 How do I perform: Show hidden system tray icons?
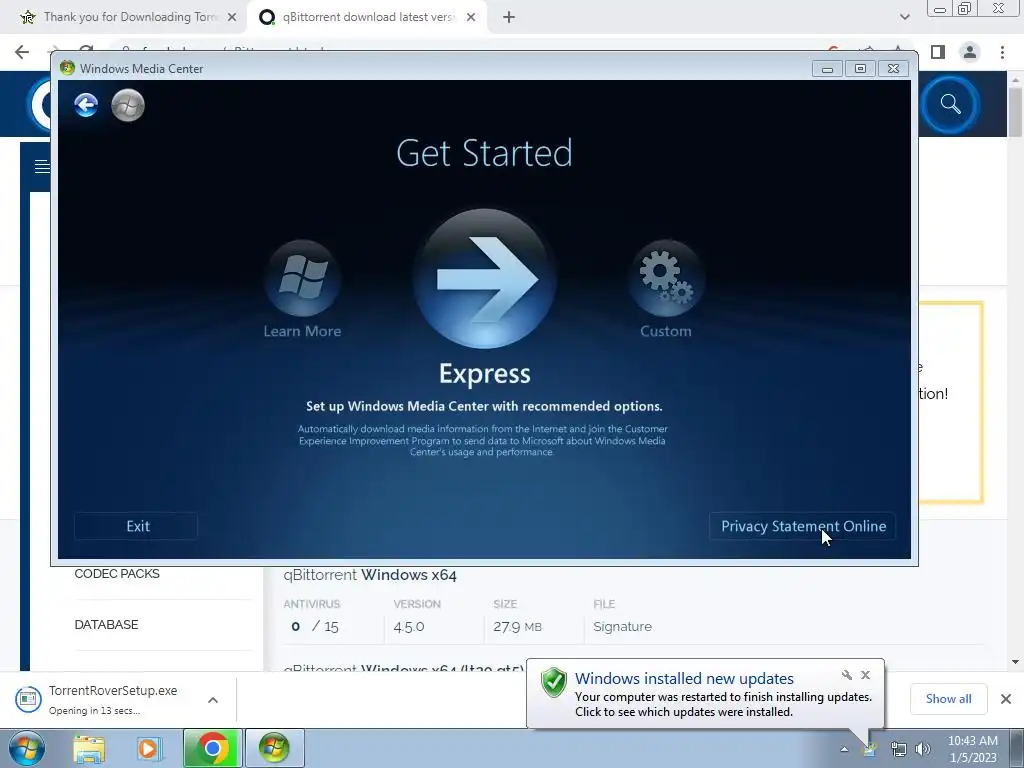844,749
